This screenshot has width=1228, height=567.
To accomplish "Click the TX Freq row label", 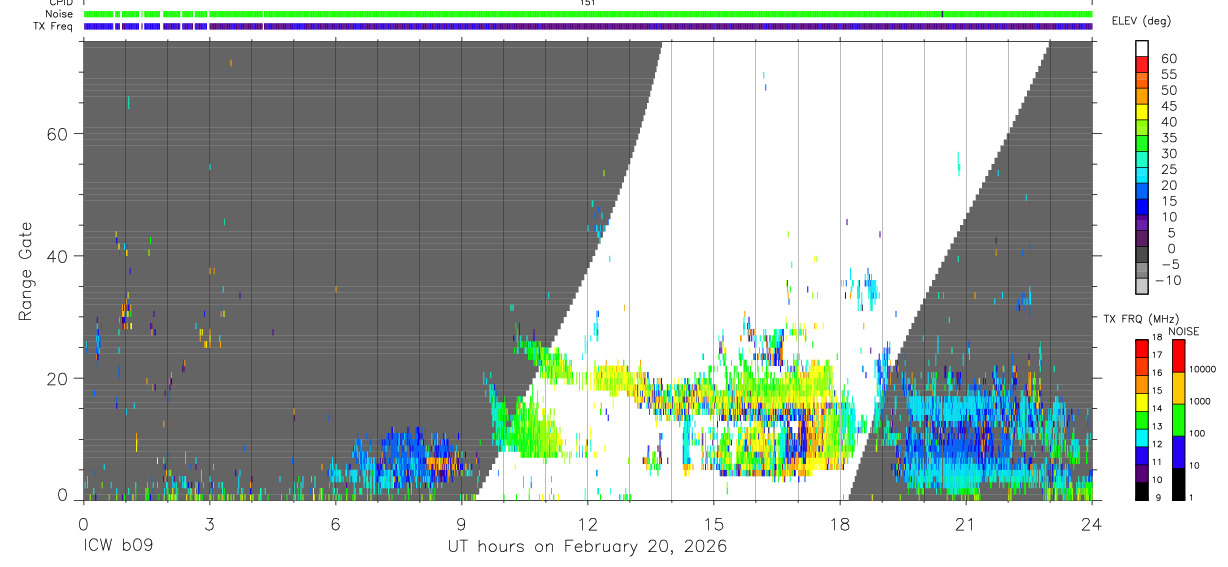I will [54, 26].
